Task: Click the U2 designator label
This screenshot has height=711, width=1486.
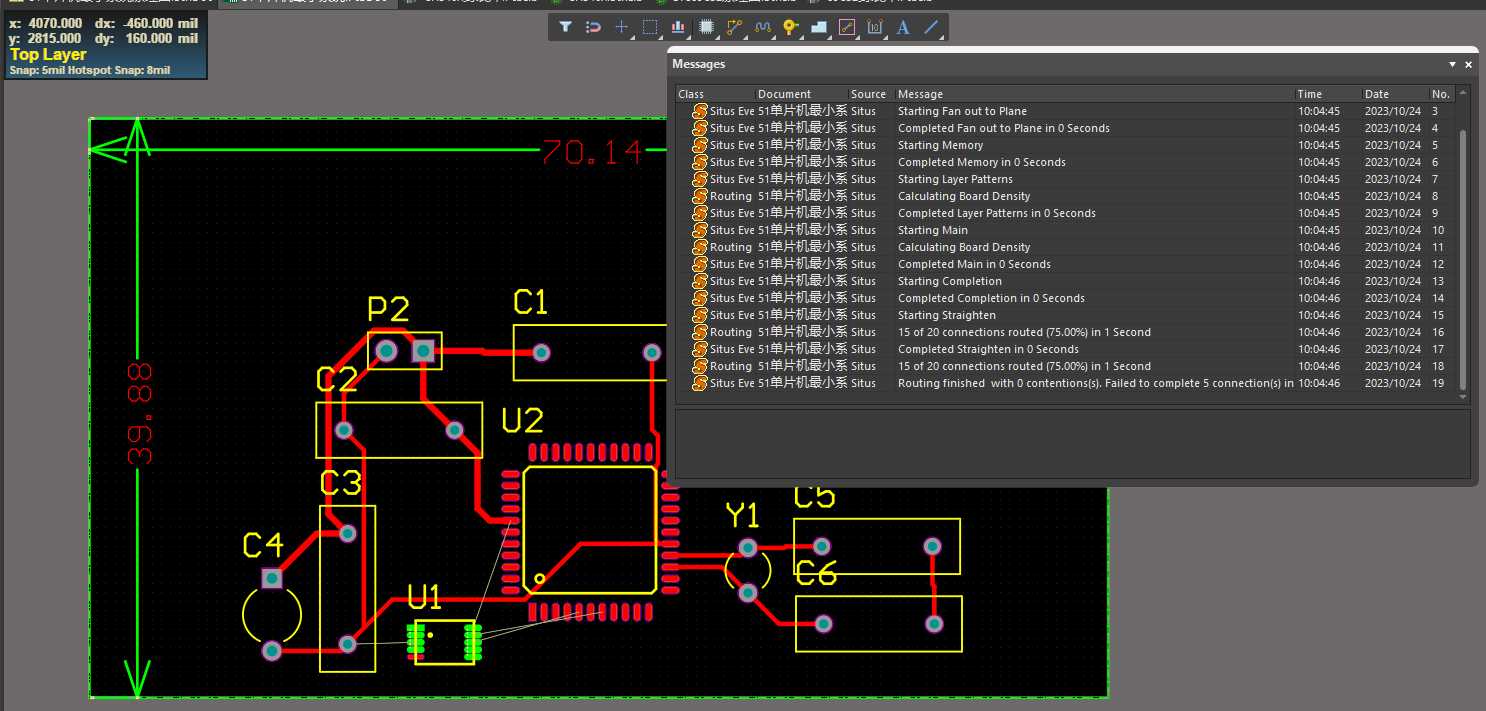Action: pyautogui.click(x=522, y=421)
